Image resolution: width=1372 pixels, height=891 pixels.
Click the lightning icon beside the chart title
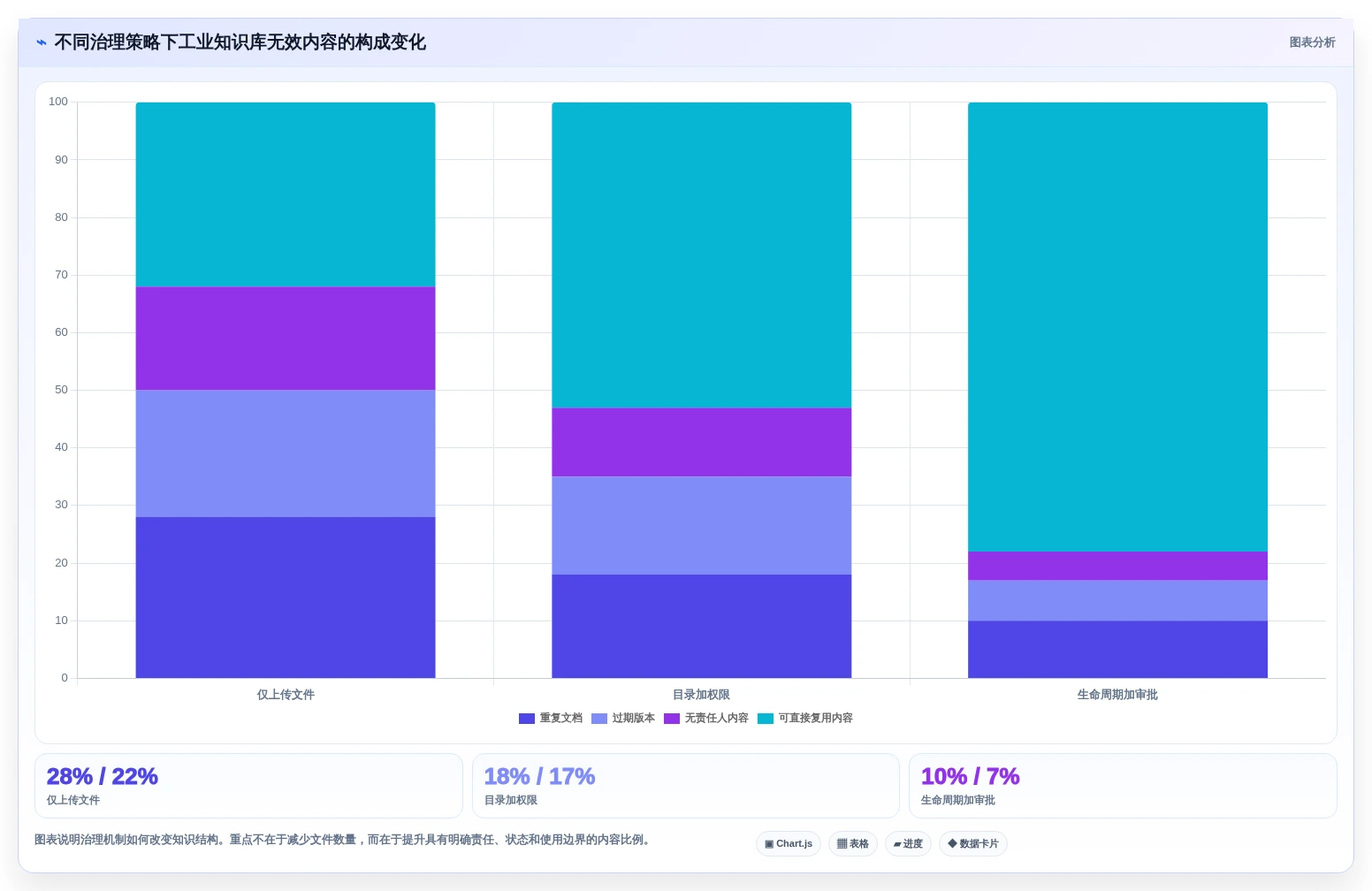42,42
